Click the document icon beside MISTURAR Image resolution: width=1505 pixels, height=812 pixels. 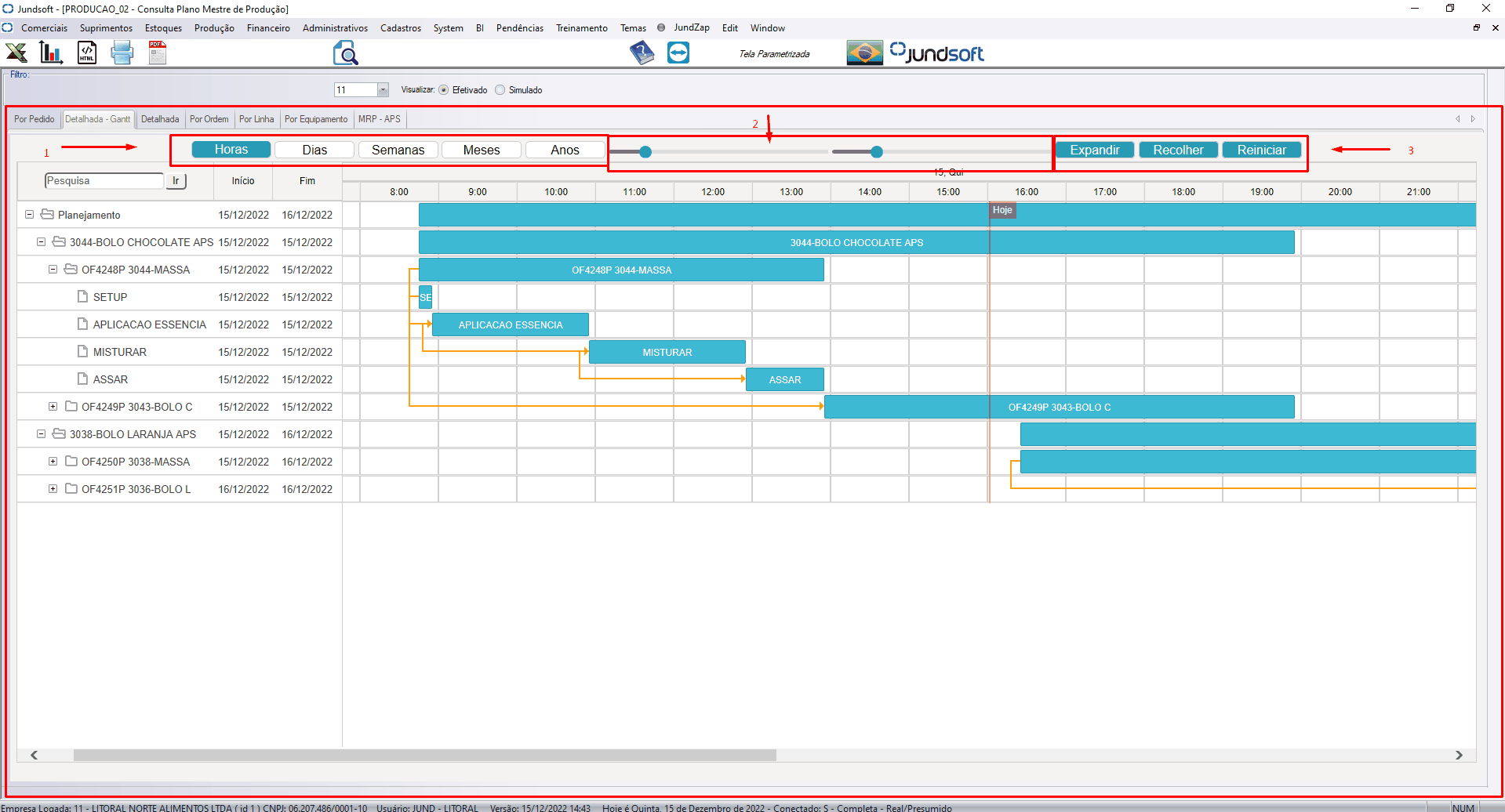click(82, 351)
